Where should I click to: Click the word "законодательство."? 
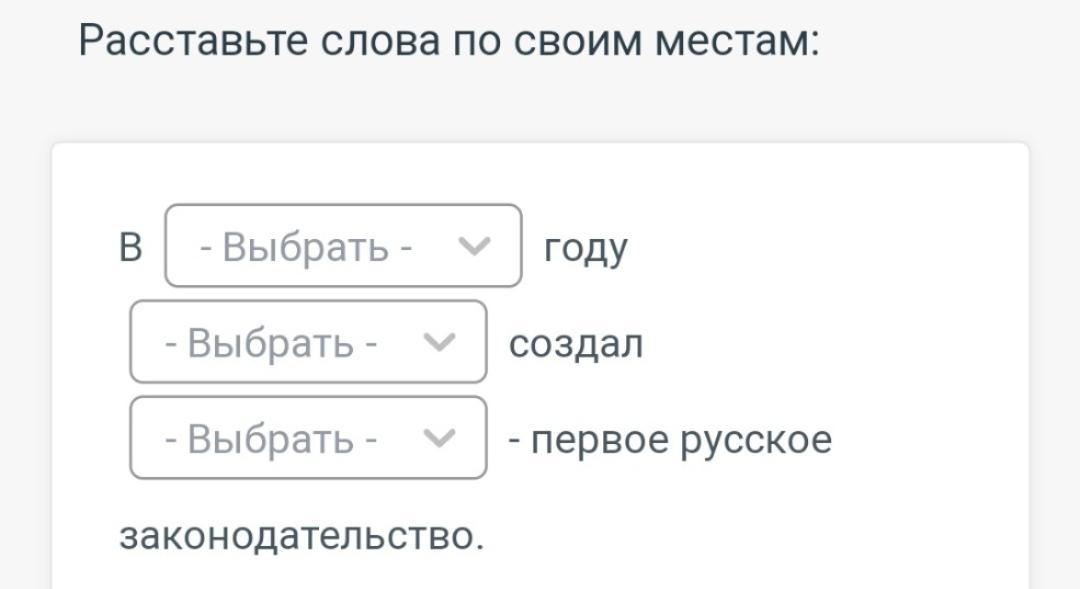coord(301,535)
